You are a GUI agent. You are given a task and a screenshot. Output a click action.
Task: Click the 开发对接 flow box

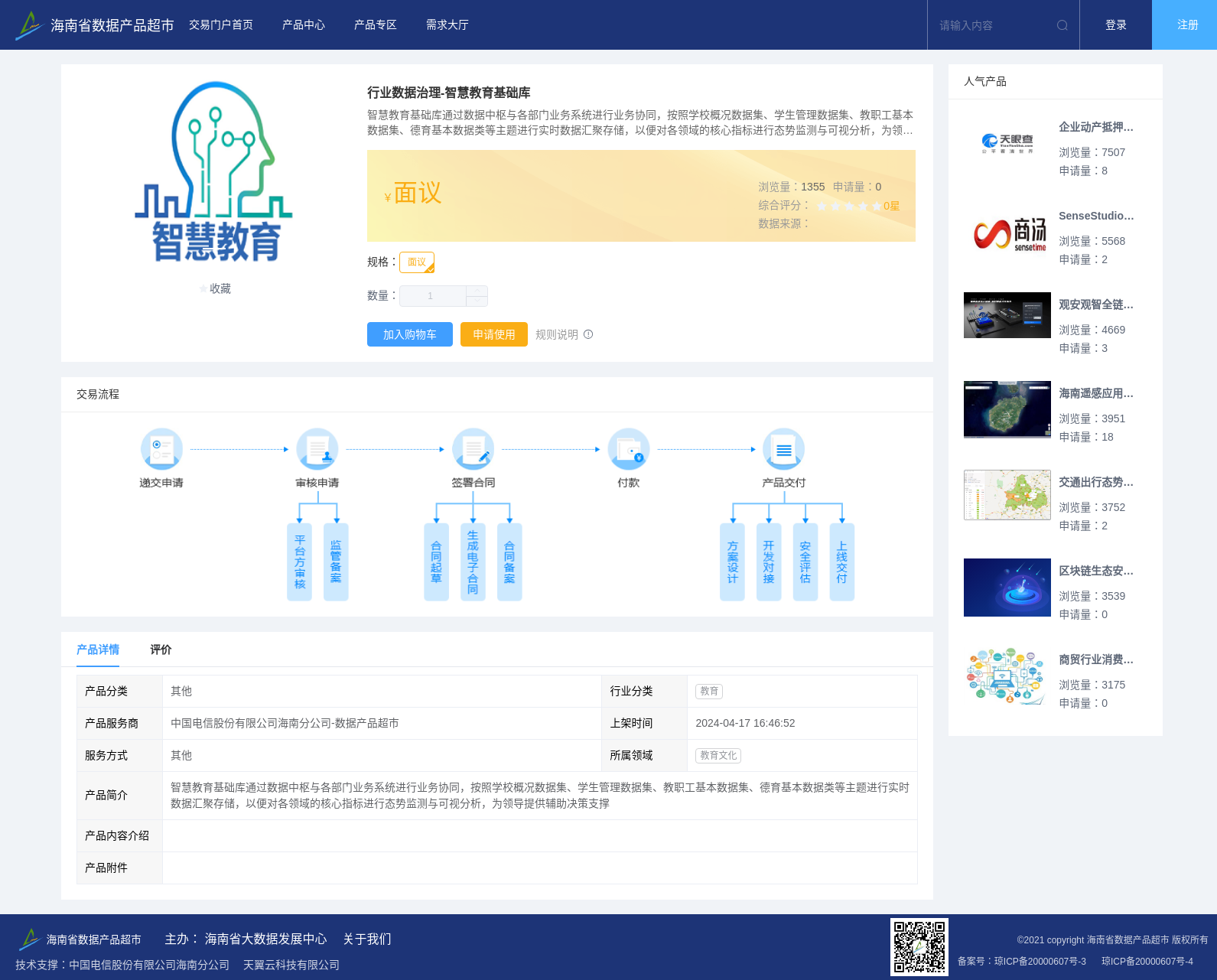click(769, 562)
